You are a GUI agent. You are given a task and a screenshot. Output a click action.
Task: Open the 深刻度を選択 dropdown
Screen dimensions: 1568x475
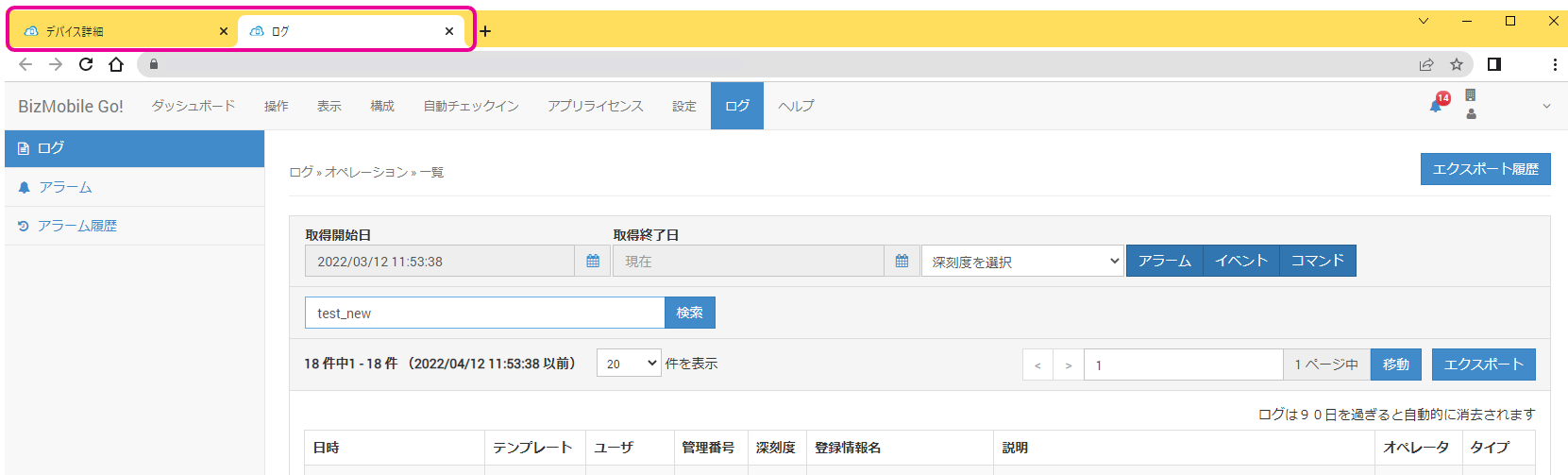pos(1022,262)
